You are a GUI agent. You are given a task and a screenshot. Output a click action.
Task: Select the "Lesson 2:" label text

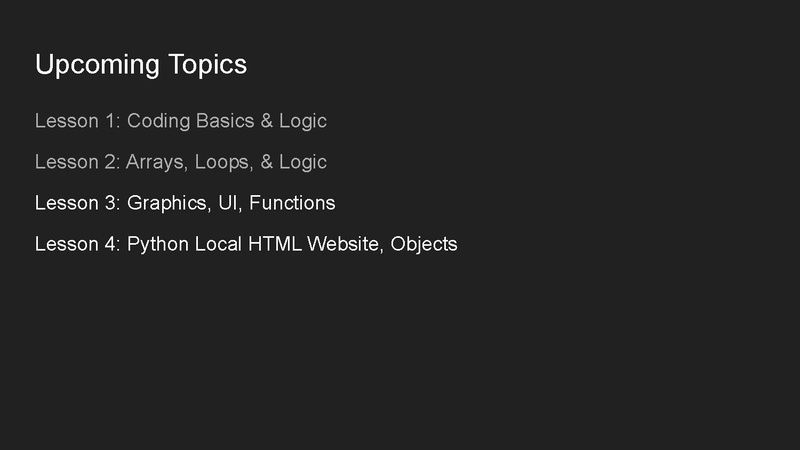coord(78,162)
